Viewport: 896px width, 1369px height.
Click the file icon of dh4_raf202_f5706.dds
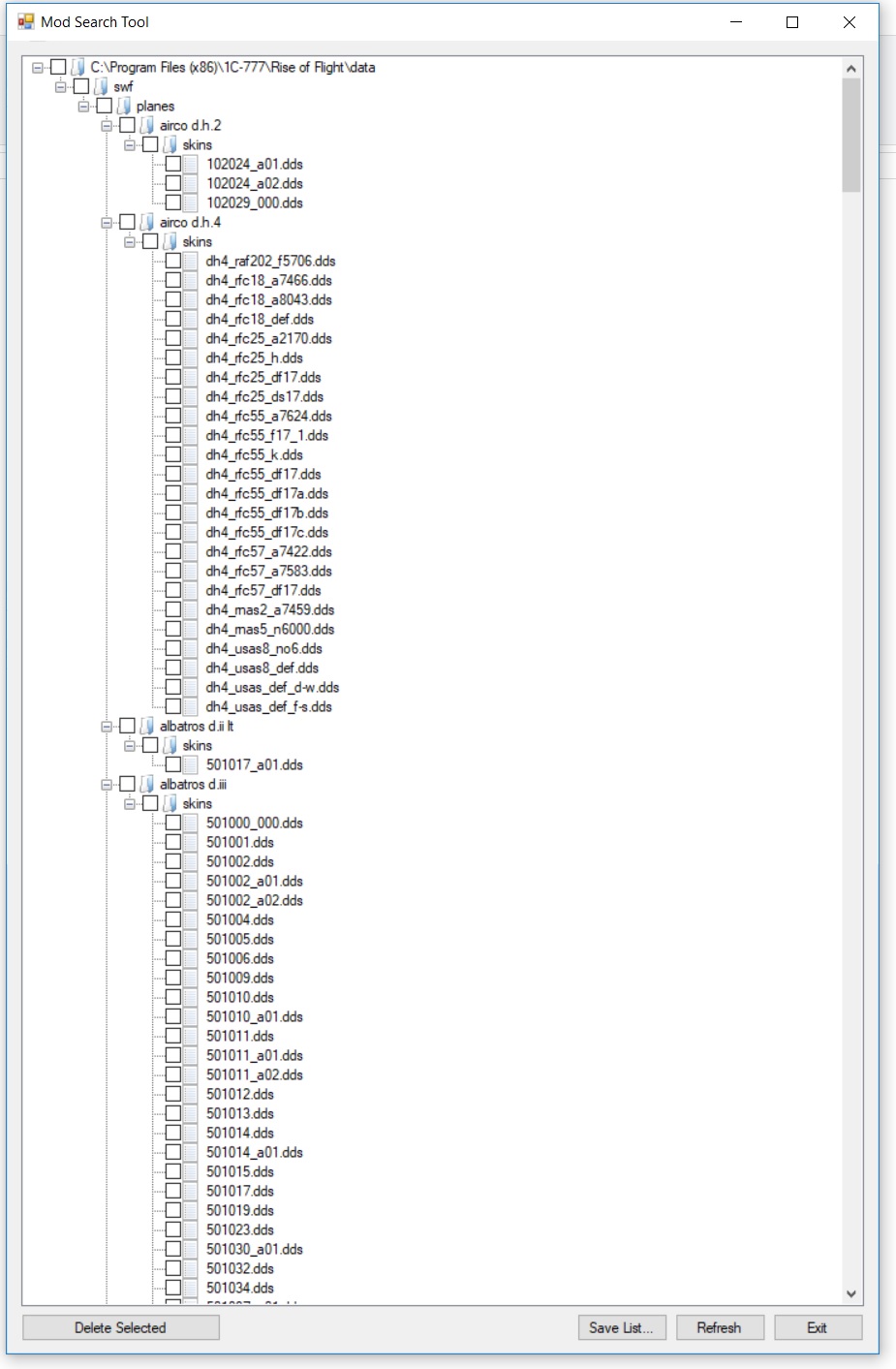click(191, 261)
